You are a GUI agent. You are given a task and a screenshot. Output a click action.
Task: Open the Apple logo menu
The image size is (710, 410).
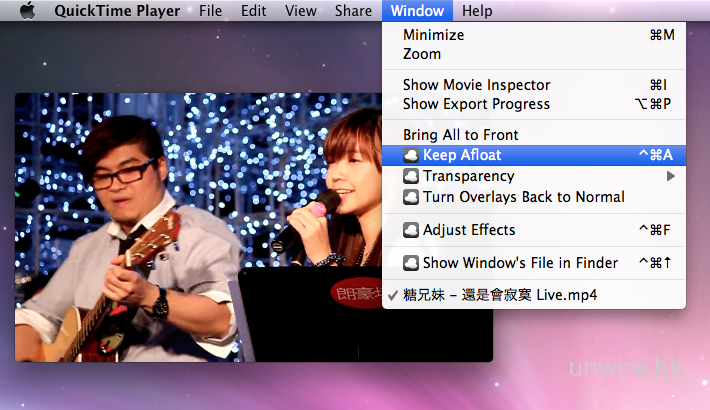point(27,11)
